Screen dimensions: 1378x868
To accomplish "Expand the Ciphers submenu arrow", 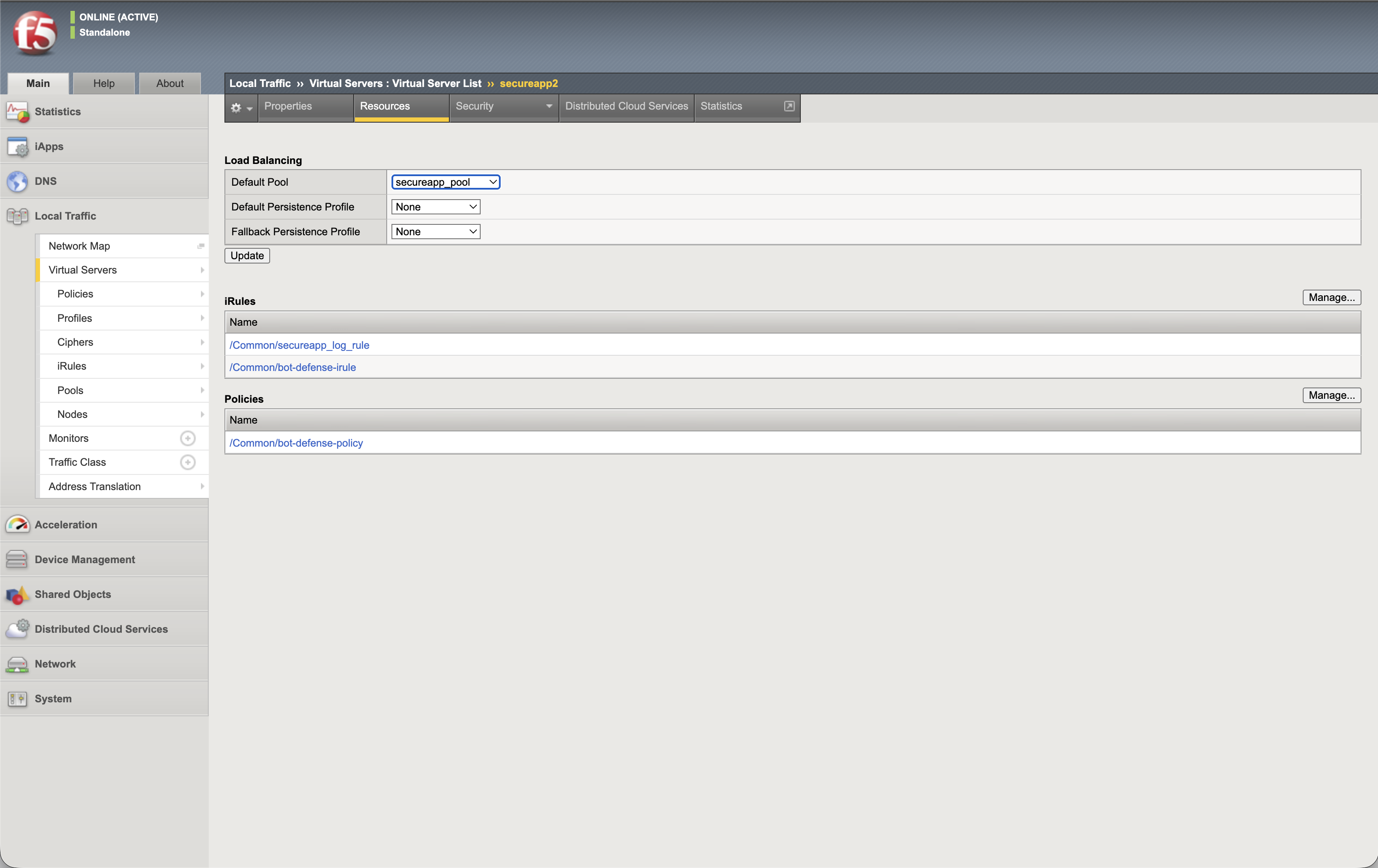I will click(202, 342).
